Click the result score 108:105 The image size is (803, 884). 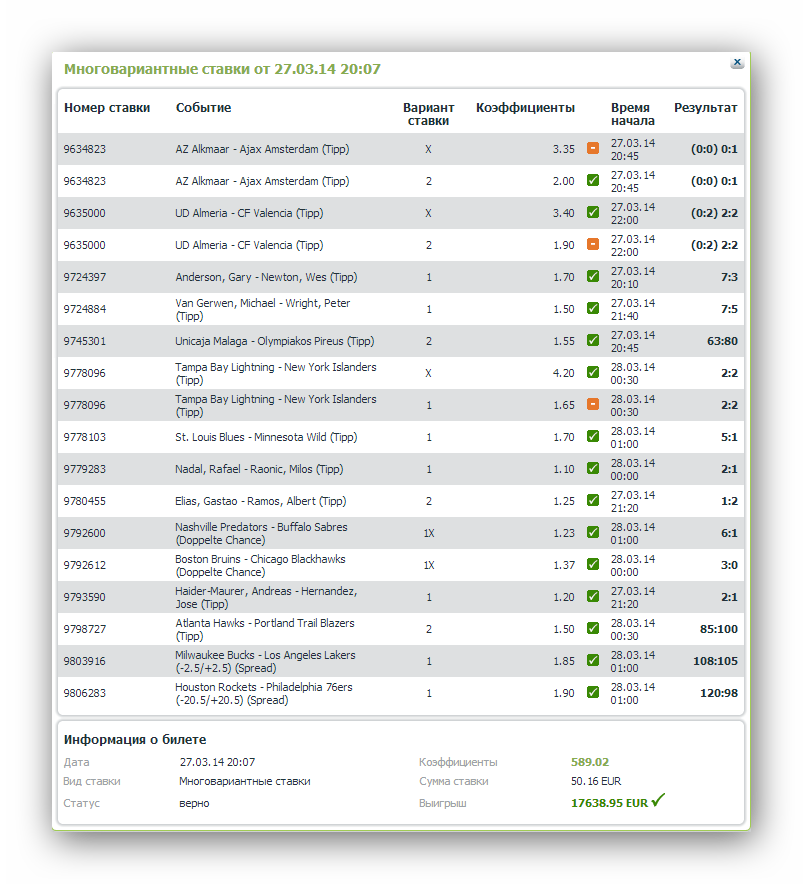[x=716, y=661]
